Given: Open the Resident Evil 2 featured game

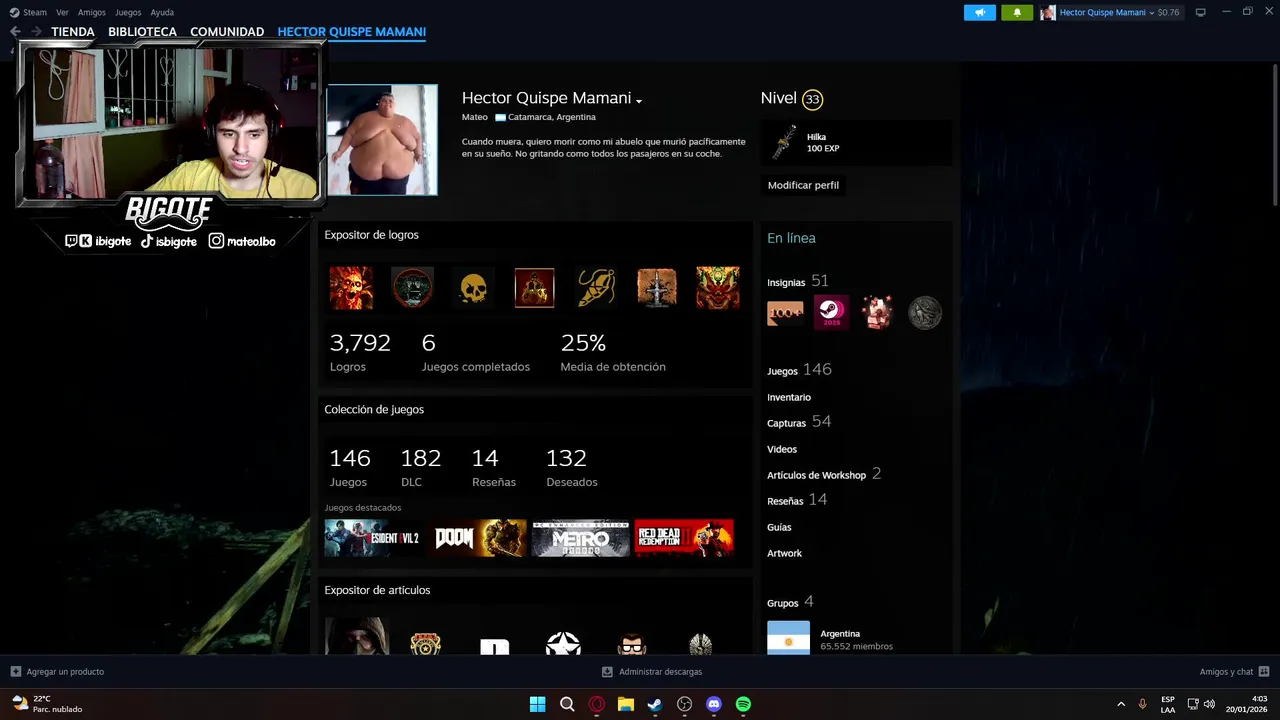Looking at the screenshot, I should tap(373, 538).
